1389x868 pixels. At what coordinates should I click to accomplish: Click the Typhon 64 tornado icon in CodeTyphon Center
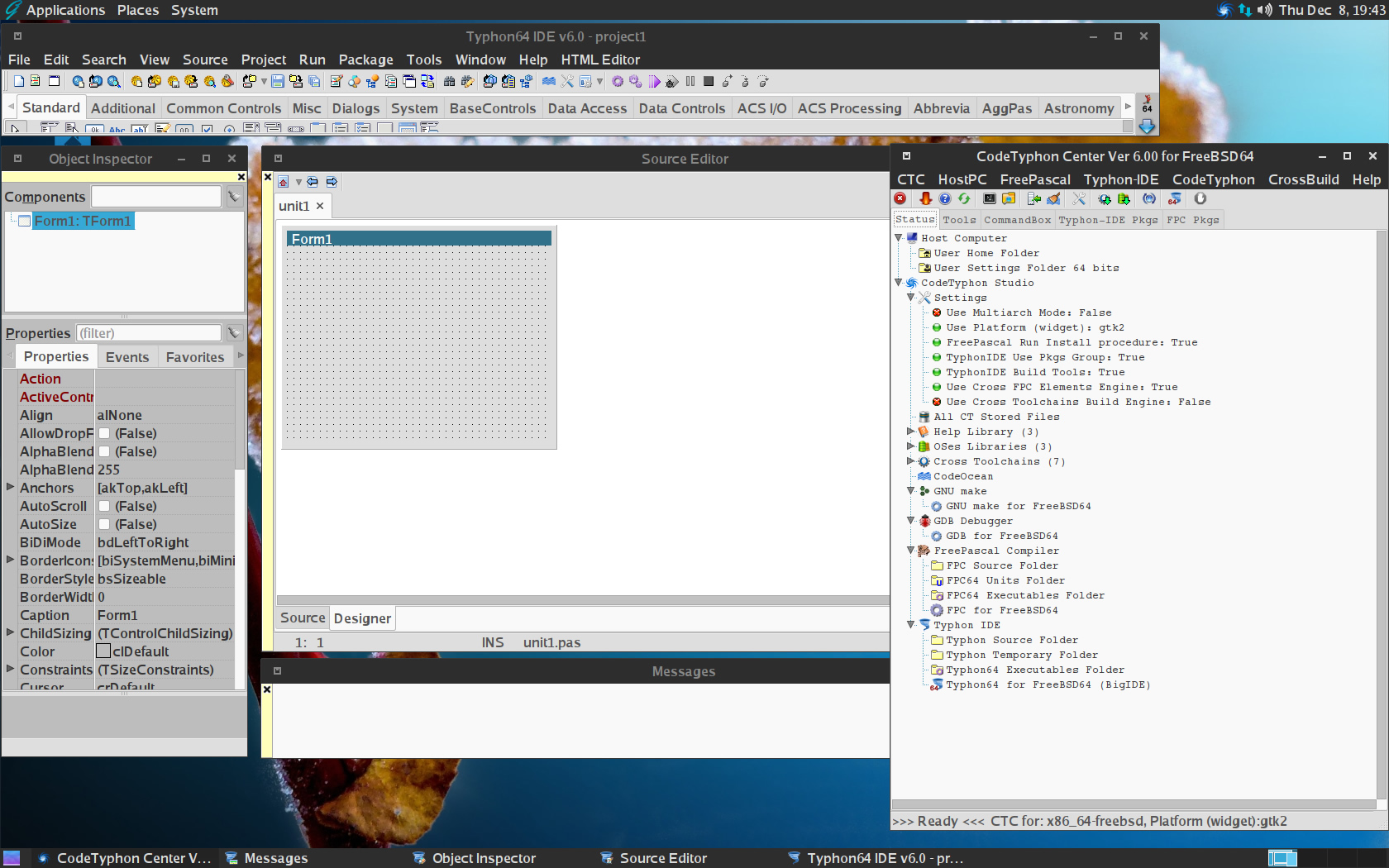point(1174,198)
